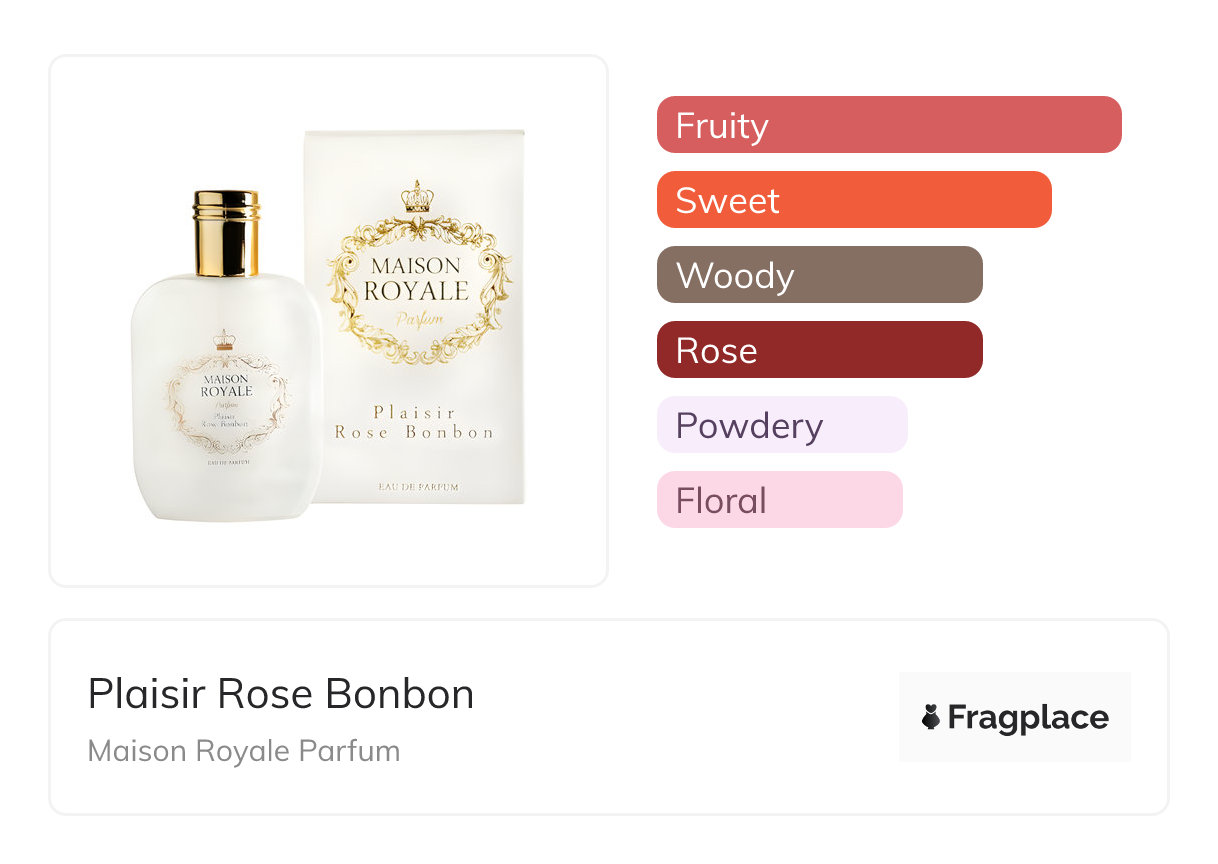
Task: Click the Plaisir Rose Bonbon text on box
Action: coord(414,422)
